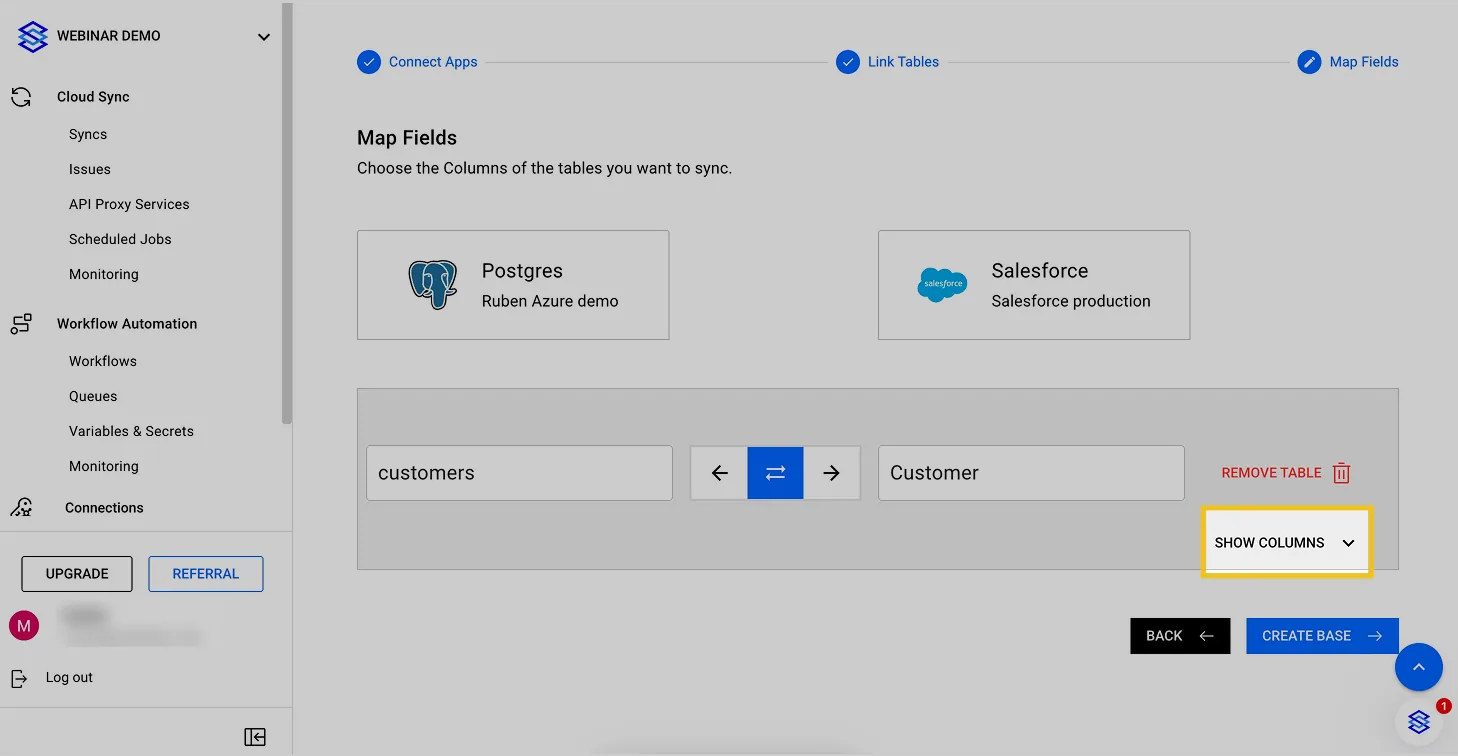1458x756 pixels.
Task: Set sync direction to left arrow
Action: point(719,473)
